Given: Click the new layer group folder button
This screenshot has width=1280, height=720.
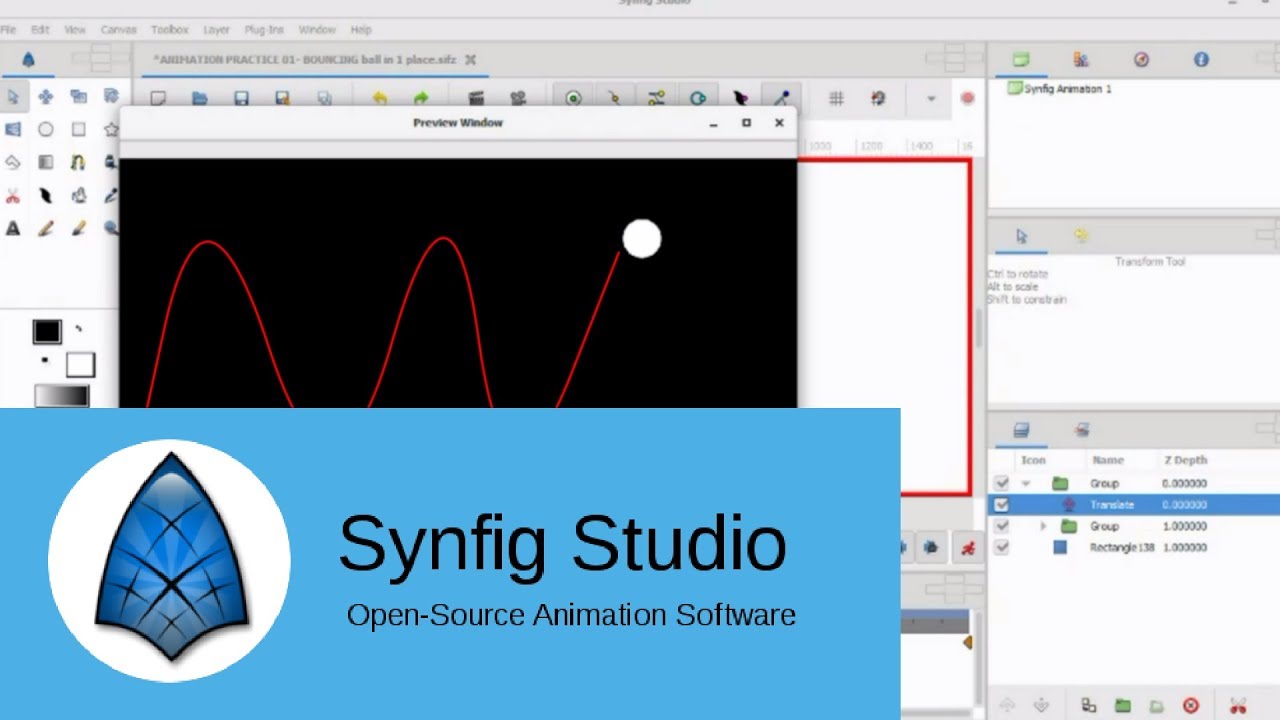Looking at the screenshot, I should [x=1123, y=705].
